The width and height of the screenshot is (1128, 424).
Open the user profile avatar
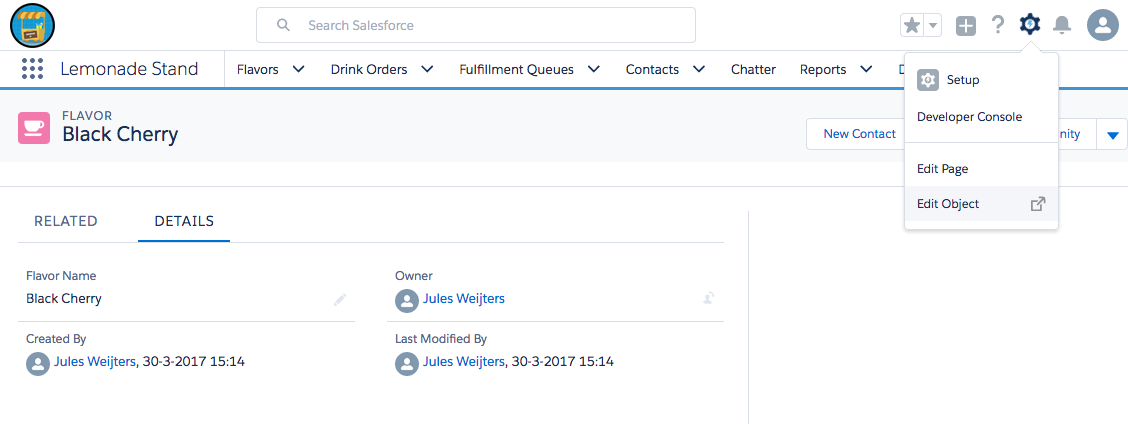(x=1102, y=26)
